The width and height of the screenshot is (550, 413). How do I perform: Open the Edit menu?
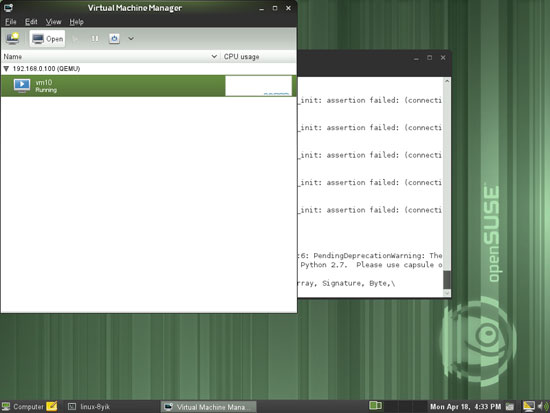coord(31,22)
